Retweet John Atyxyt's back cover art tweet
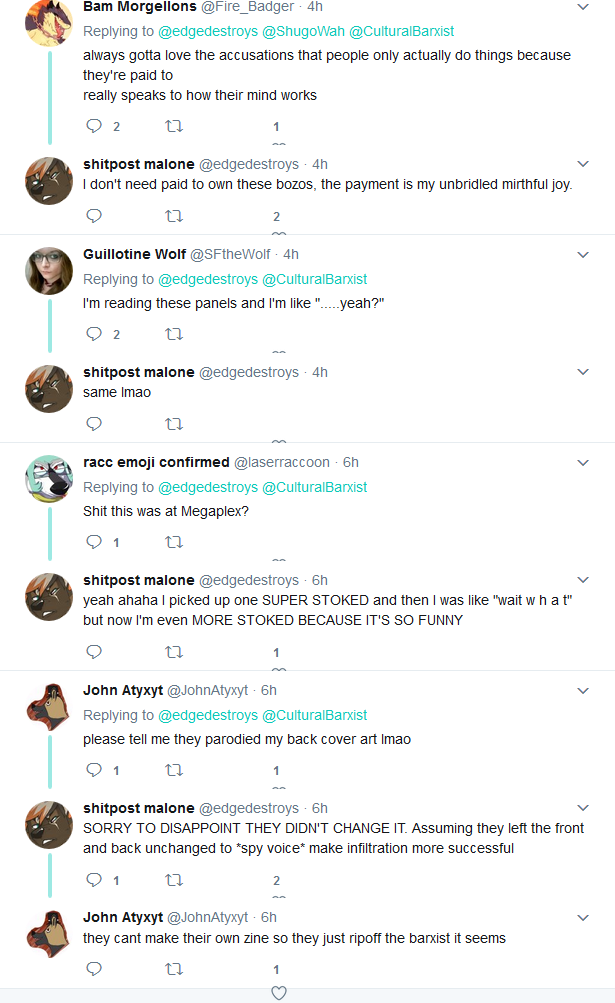The image size is (615, 1003). (x=174, y=770)
